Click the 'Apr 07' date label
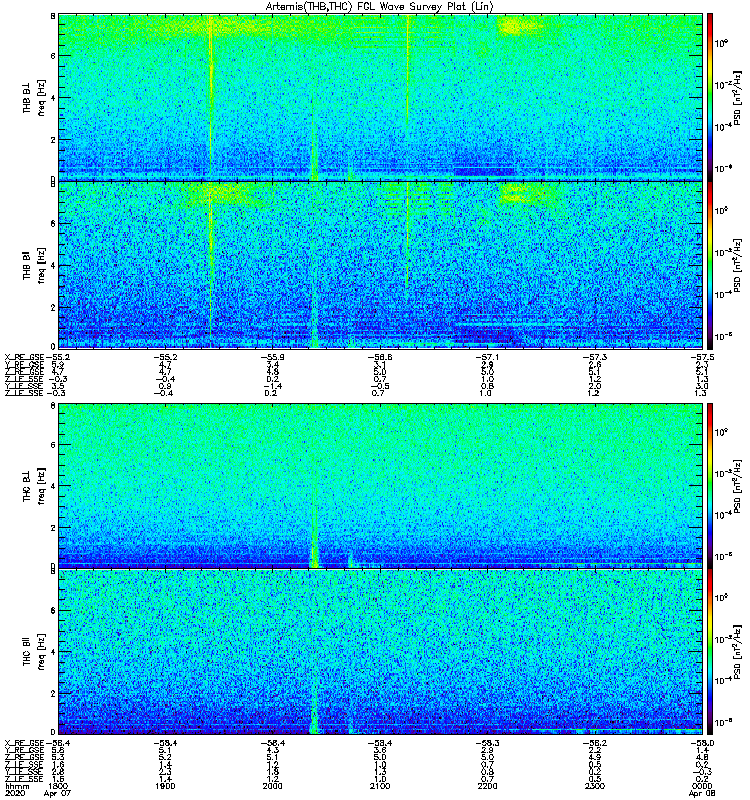Image resolution: width=750 pixels, height=800 pixels. pyautogui.click(x=58, y=793)
